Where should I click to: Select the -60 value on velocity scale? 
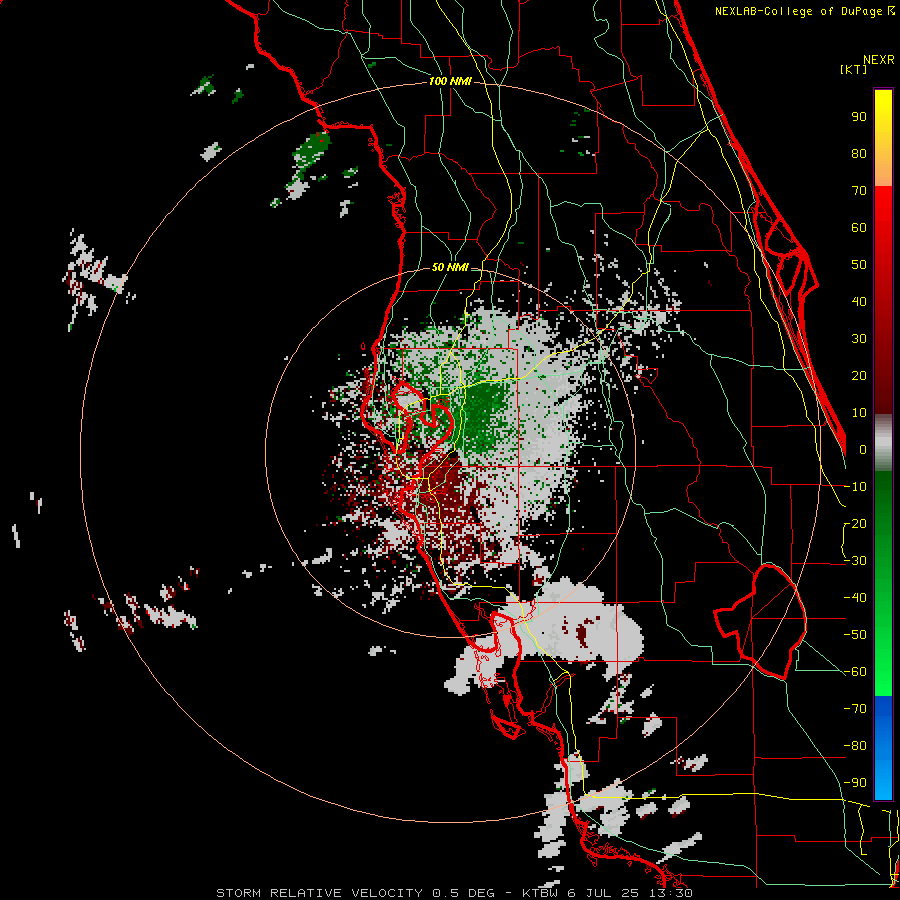[x=855, y=672]
